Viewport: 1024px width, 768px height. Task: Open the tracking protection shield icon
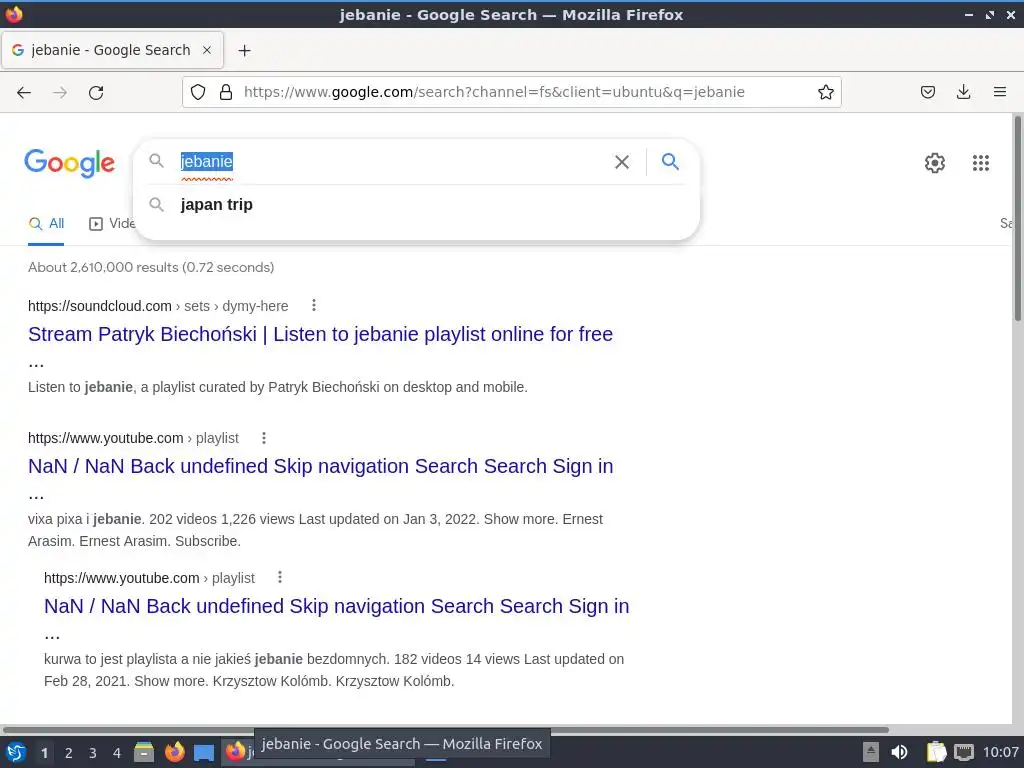198,92
